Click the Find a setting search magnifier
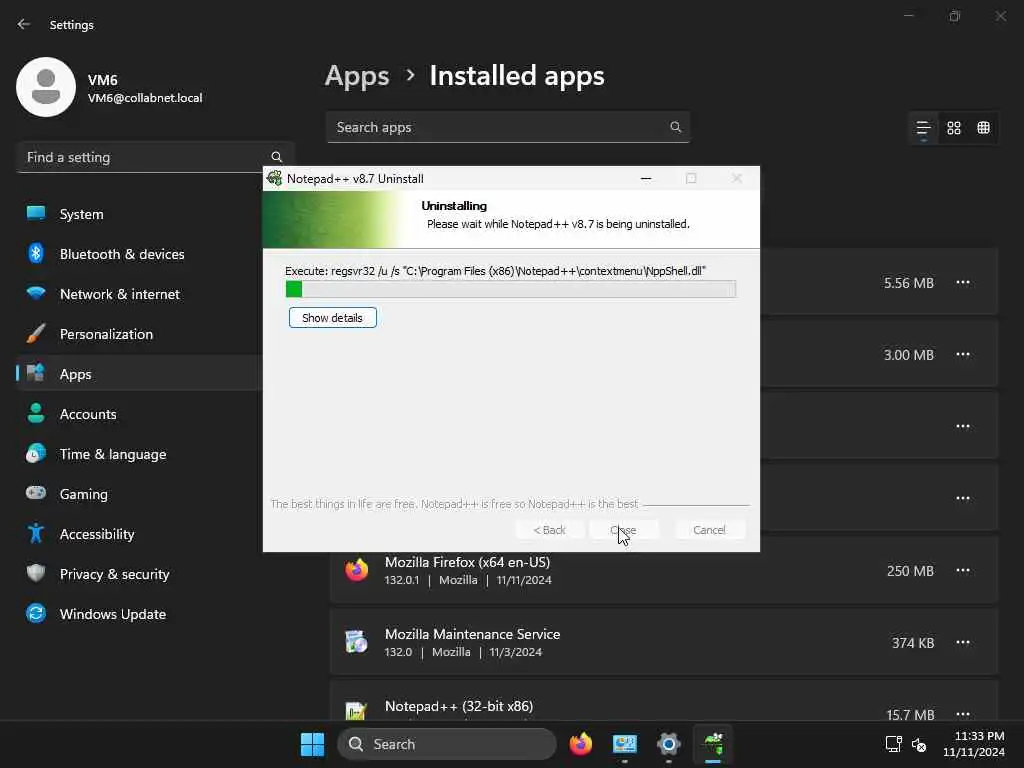The height and width of the screenshot is (768, 1024). click(x=276, y=157)
